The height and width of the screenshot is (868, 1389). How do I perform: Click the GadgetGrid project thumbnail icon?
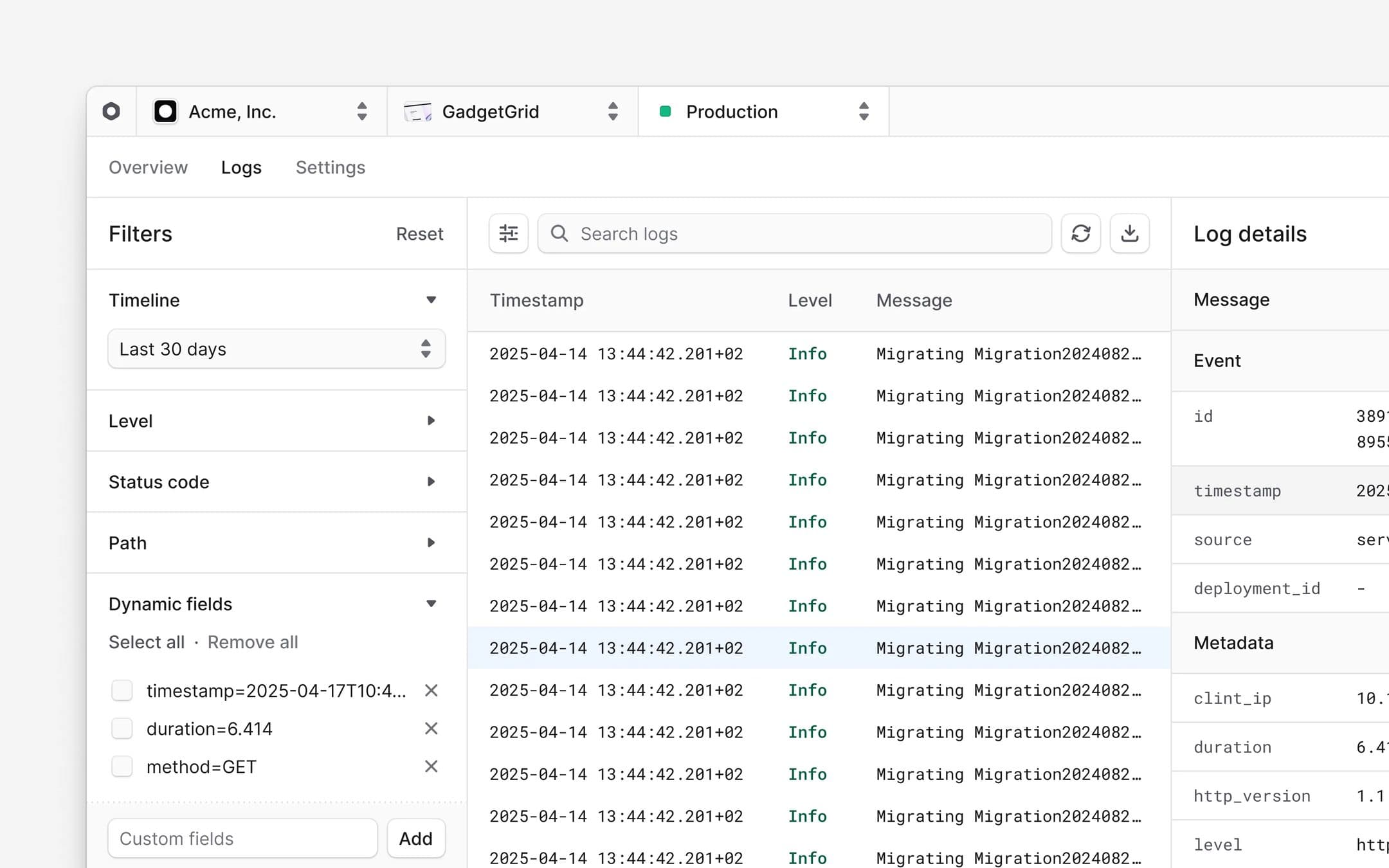pos(417,112)
